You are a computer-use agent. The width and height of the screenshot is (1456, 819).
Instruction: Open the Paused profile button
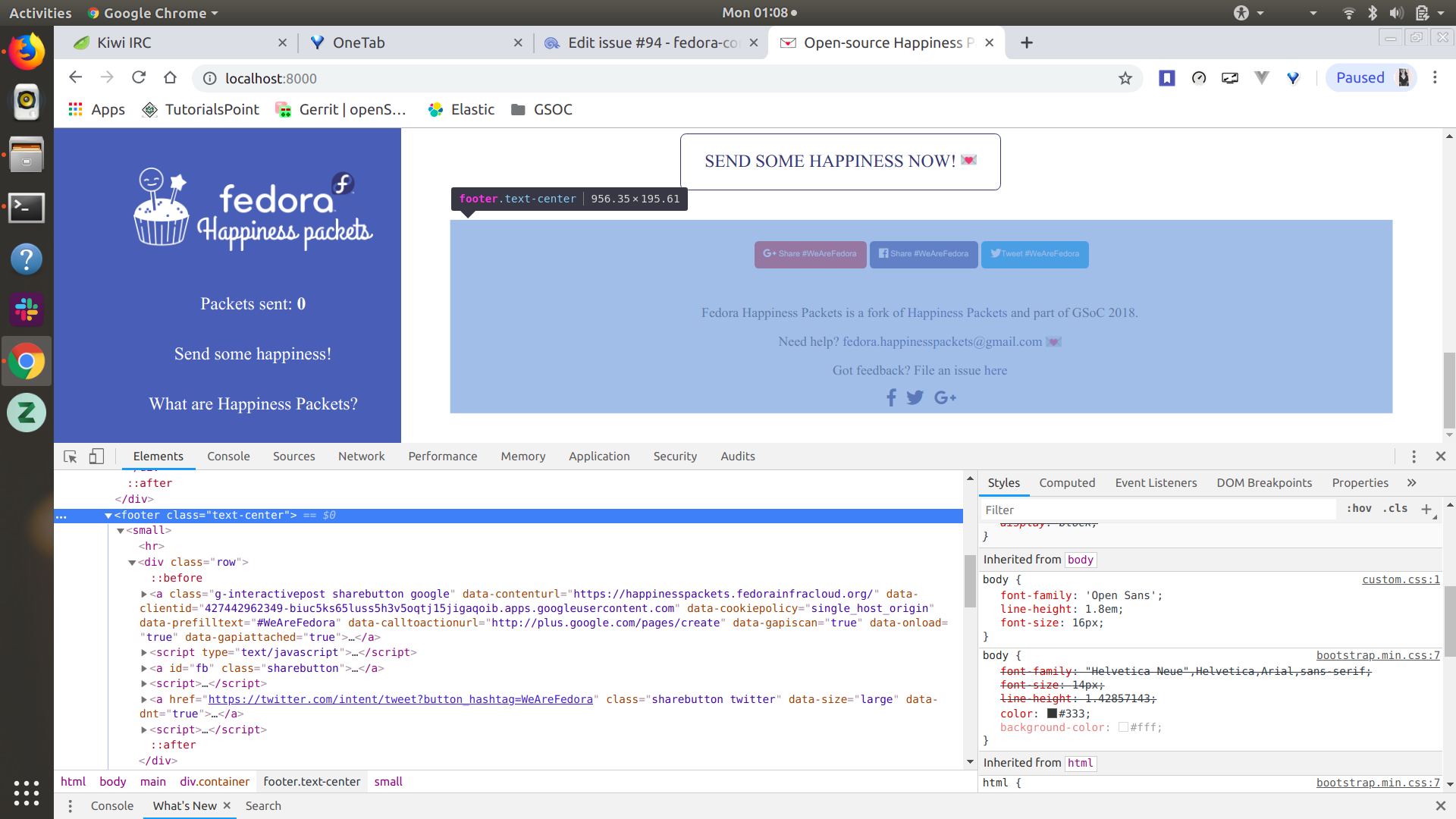(1371, 77)
